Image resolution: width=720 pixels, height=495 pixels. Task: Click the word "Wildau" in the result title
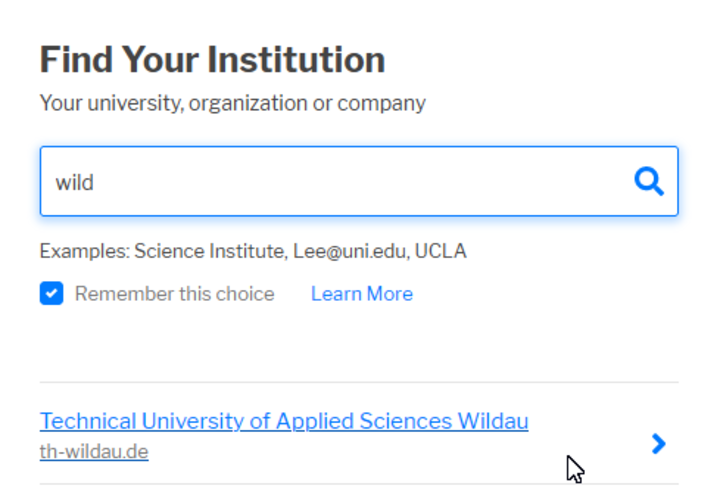[493, 421]
